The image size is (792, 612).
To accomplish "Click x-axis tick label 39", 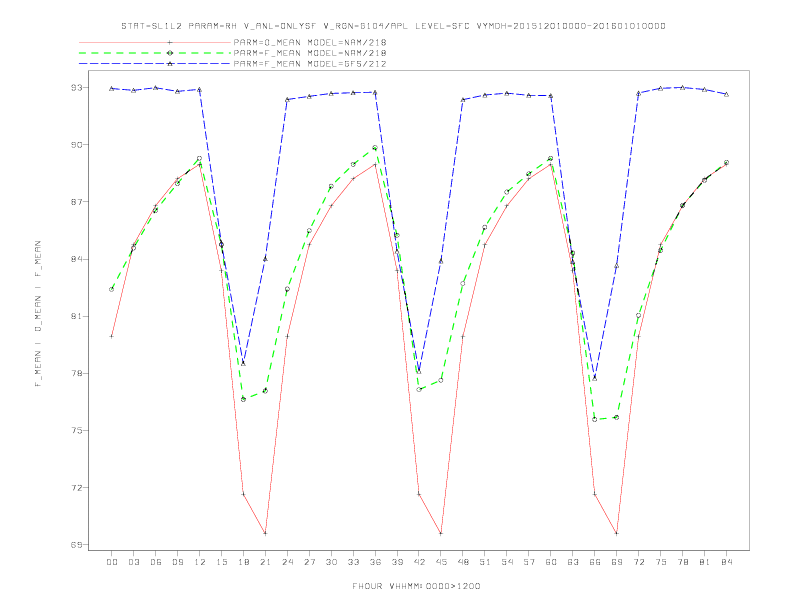I will pos(398,562).
